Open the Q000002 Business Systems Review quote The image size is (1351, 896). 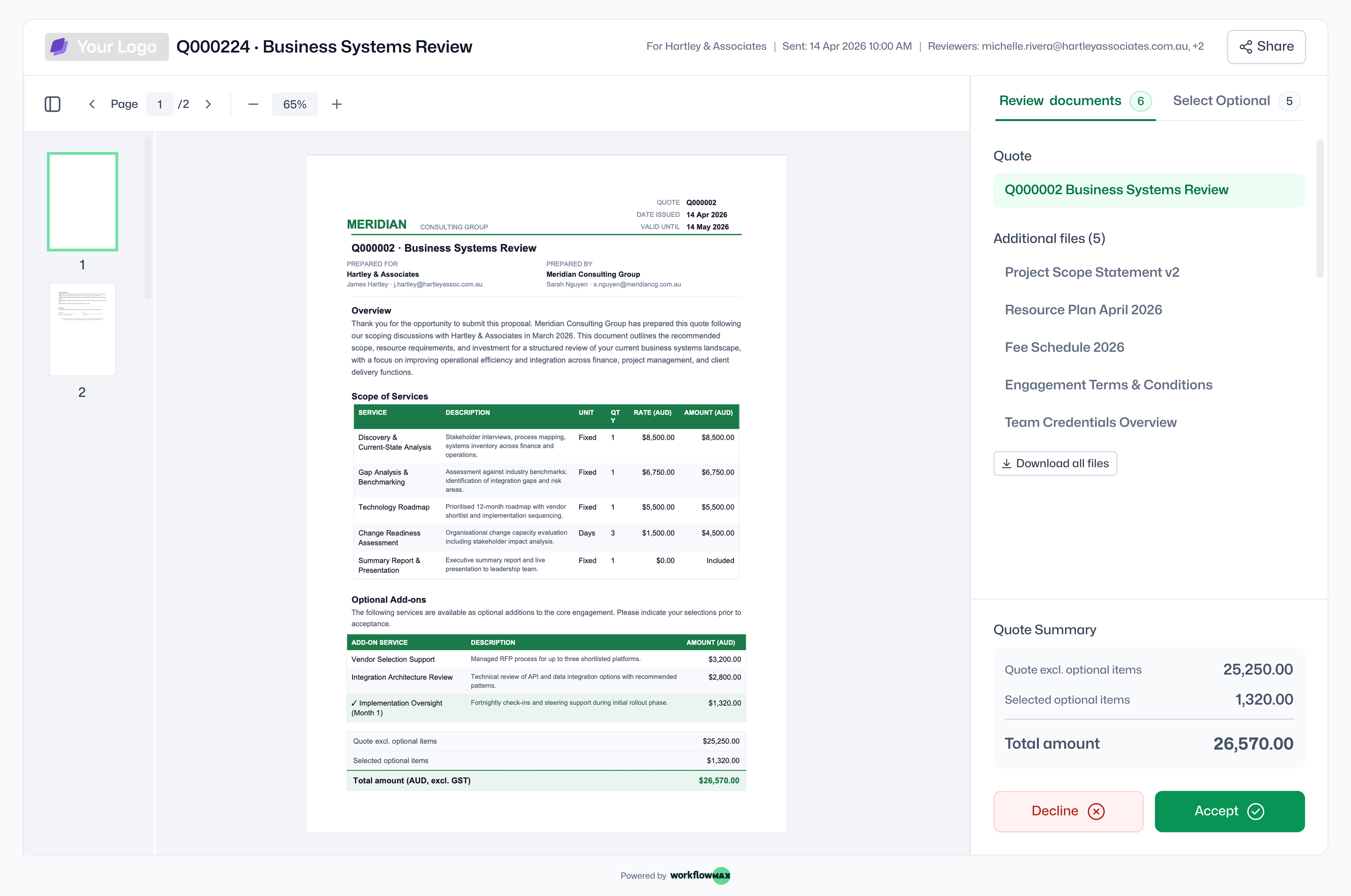(x=1149, y=190)
